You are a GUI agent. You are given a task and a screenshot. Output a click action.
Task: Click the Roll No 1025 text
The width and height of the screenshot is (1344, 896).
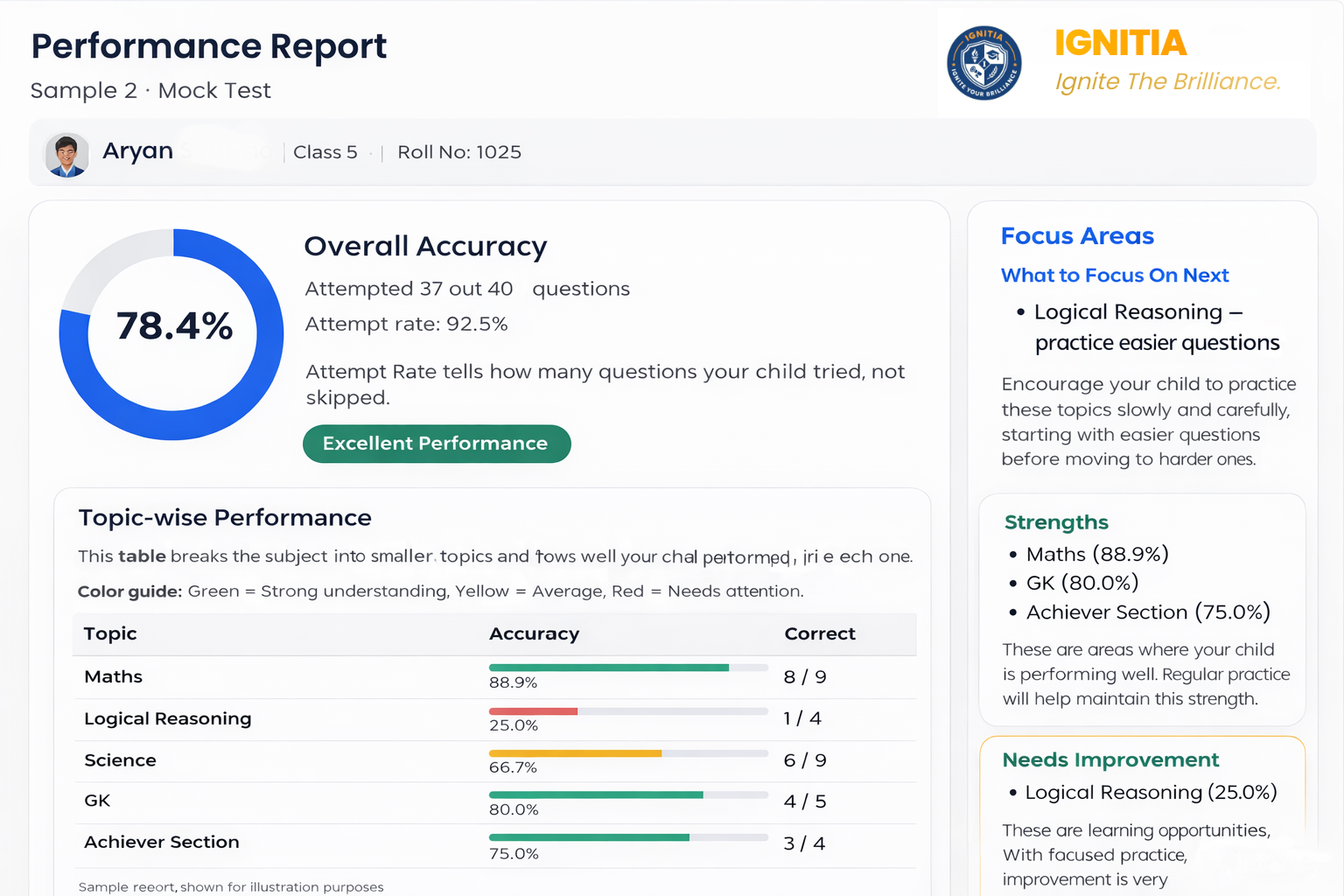[458, 152]
